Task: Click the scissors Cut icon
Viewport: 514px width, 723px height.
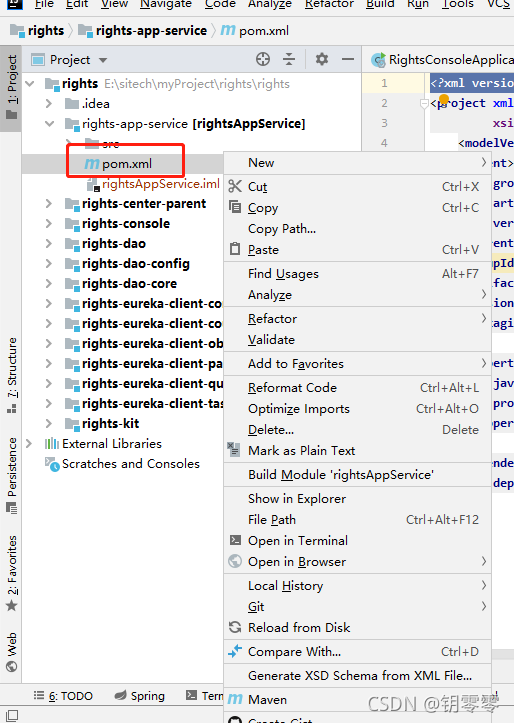Action: tap(235, 186)
